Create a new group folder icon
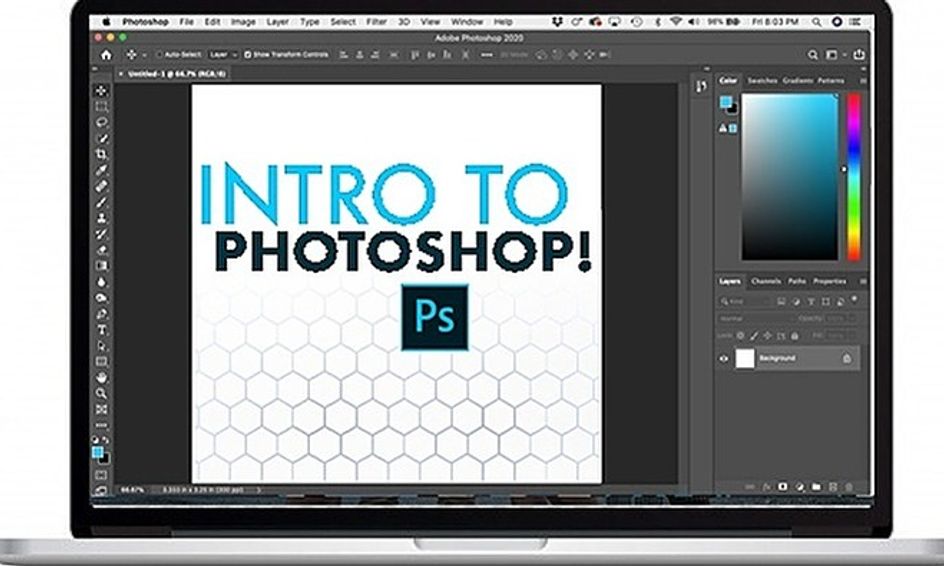Viewport: 944px width, 566px height. click(x=816, y=486)
